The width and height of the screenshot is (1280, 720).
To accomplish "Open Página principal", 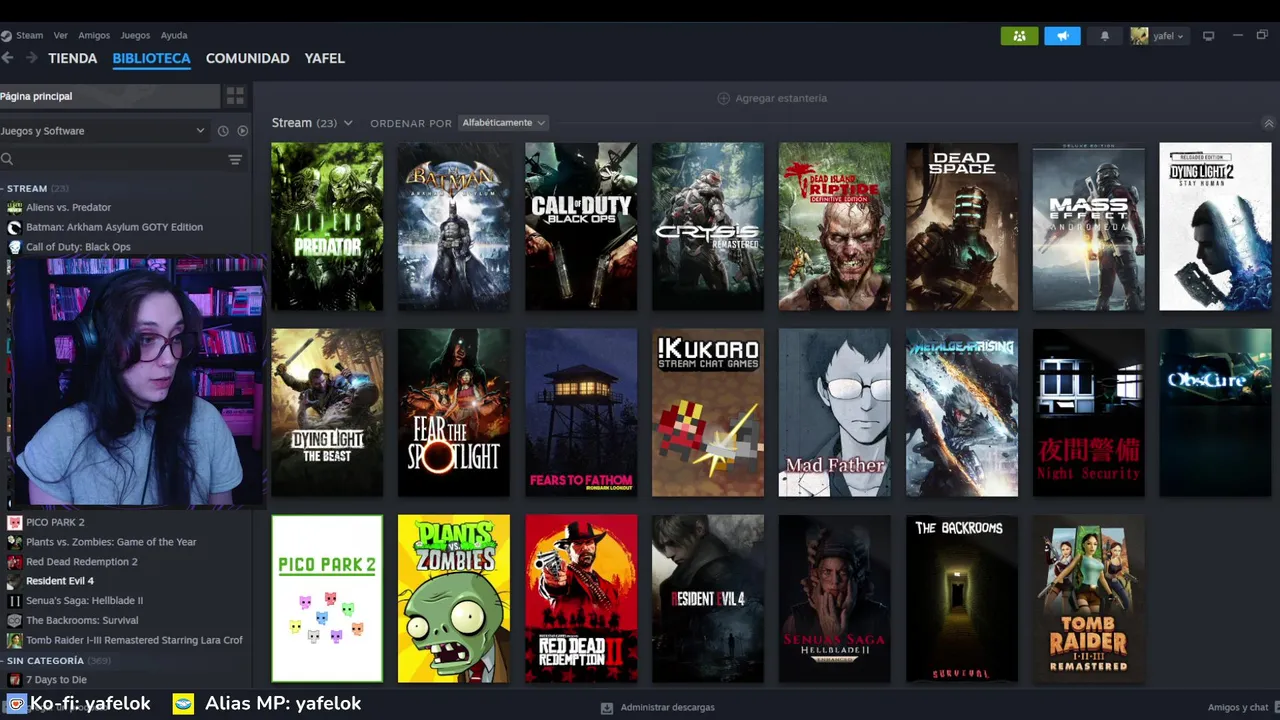I will tap(110, 96).
